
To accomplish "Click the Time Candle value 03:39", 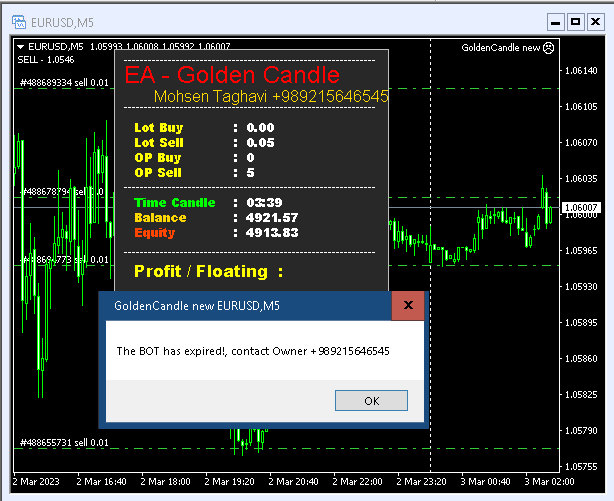I will point(264,203).
